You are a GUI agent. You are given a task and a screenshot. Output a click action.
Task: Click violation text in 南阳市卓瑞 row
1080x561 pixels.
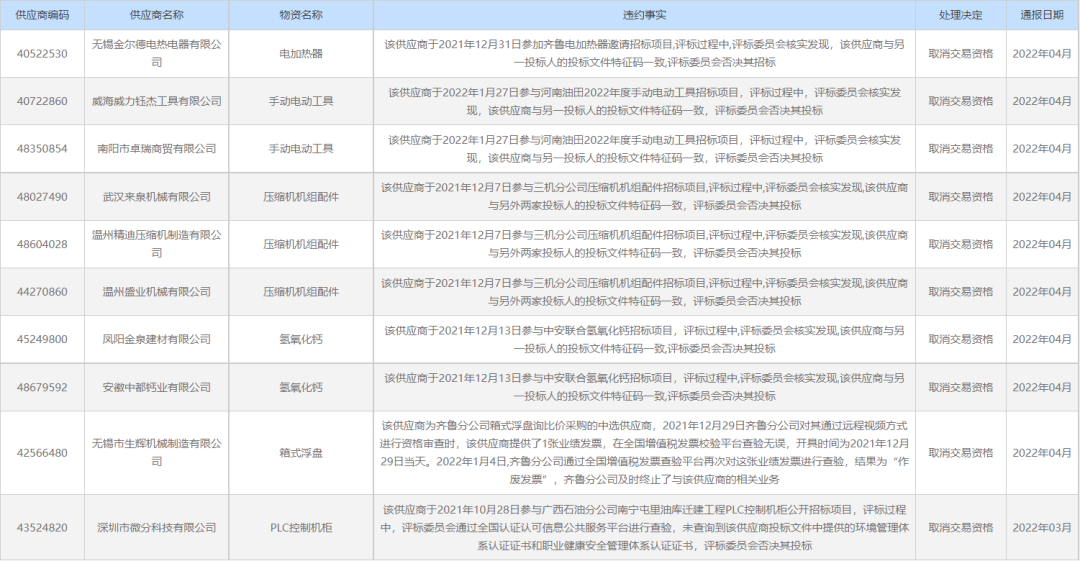tap(644, 149)
